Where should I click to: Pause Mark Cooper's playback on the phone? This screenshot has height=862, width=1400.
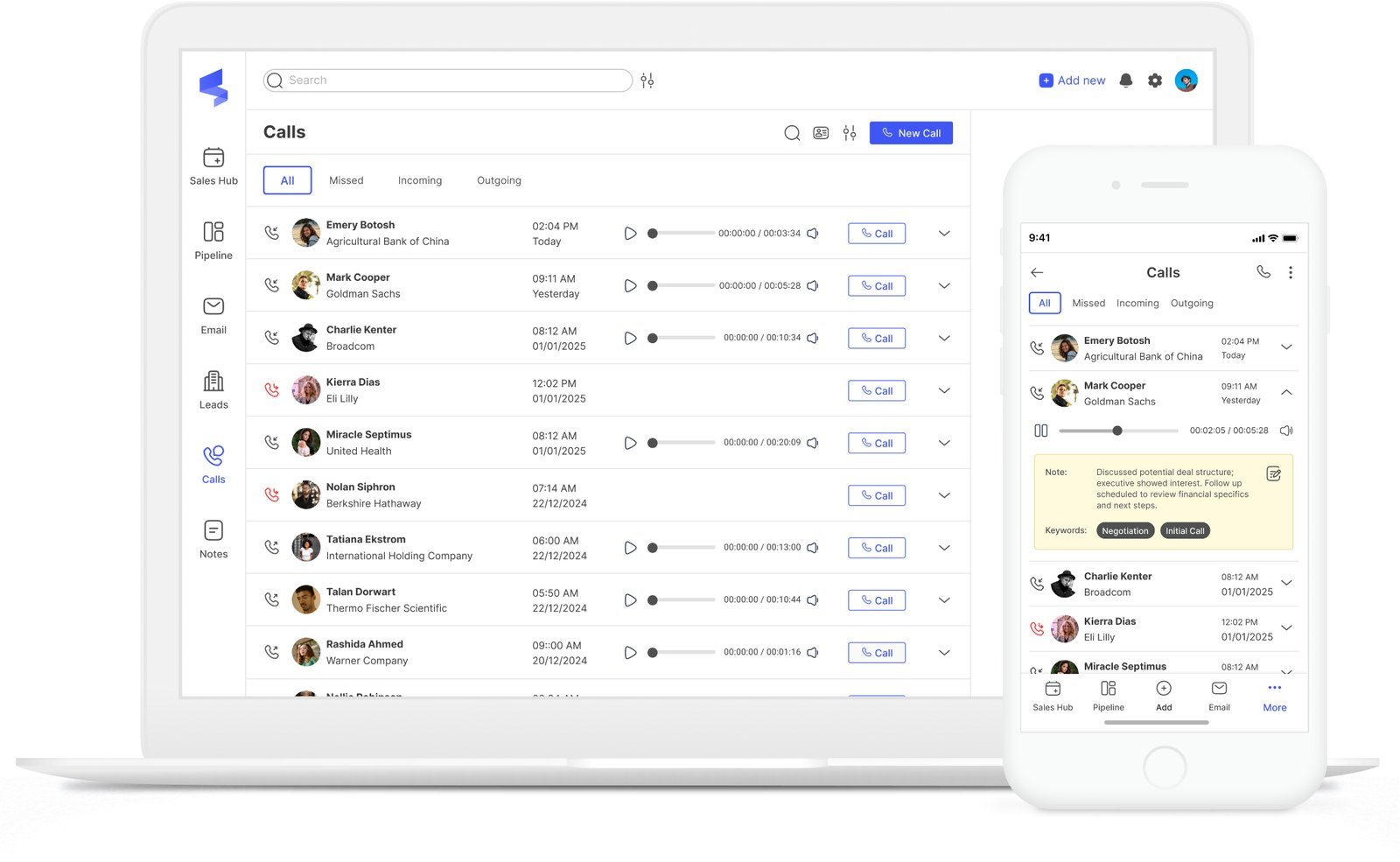[x=1041, y=430]
